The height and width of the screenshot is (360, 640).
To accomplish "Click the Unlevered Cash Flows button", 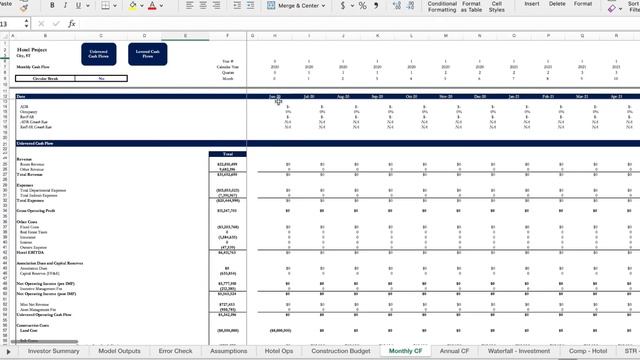I will (x=99, y=54).
